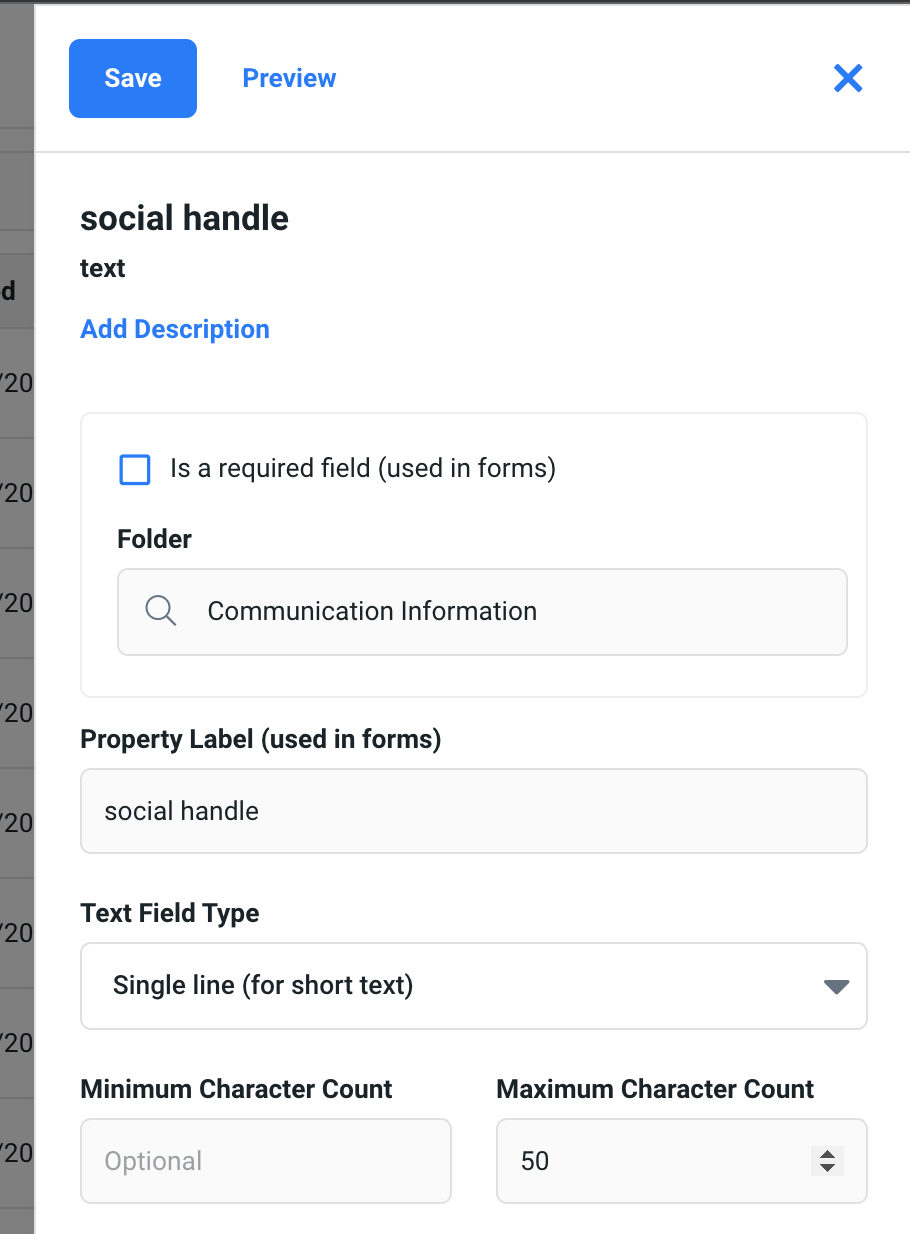Increase Maximum Character Count with the up arrow
910x1234 pixels.
[827, 1153]
